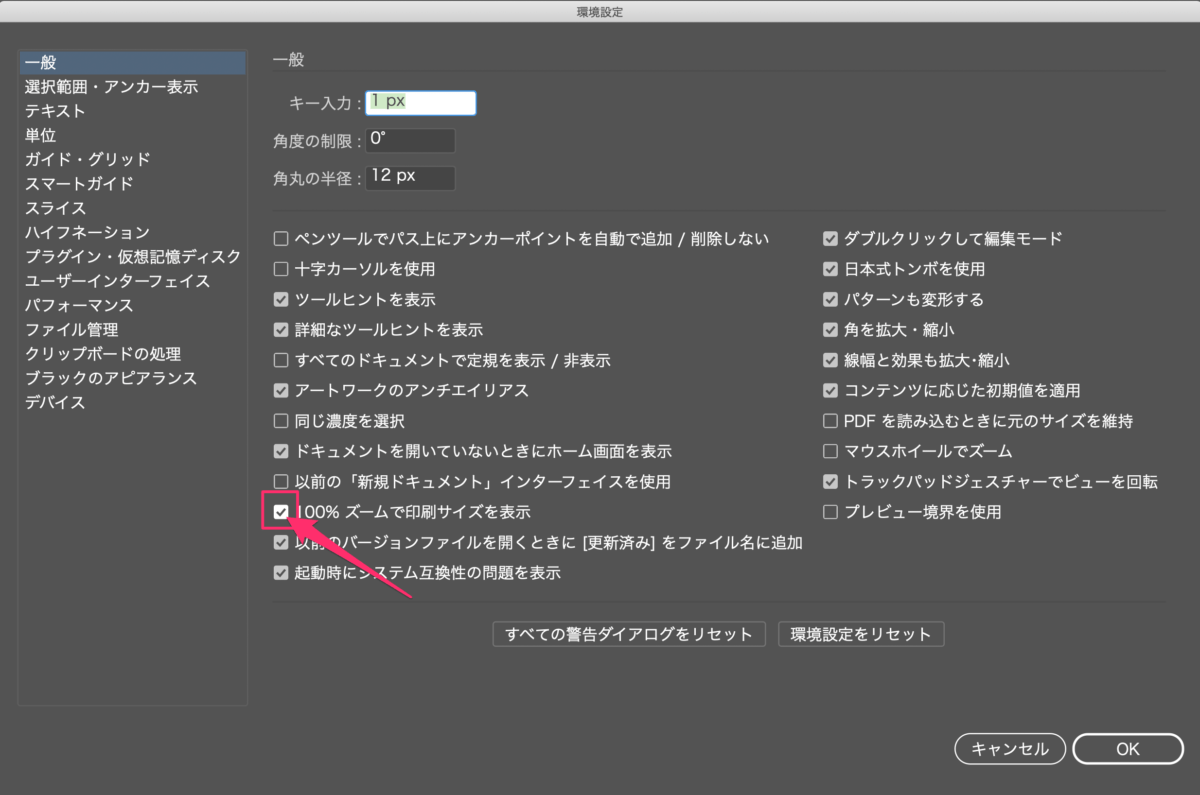Image resolution: width=1200 pixels, height=795 pixels.
Task: Uncheck 日本式トンボを使用
Action: [x=830, y=269]
